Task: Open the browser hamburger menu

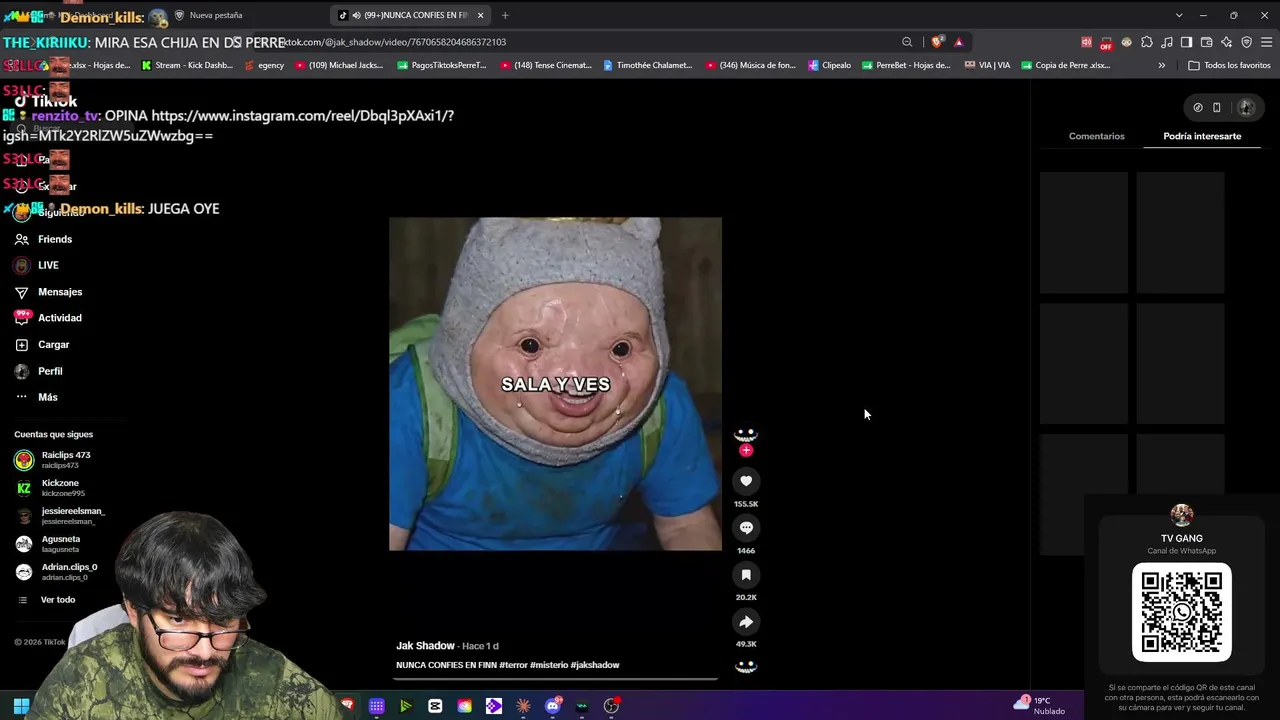Action: 1267,42
